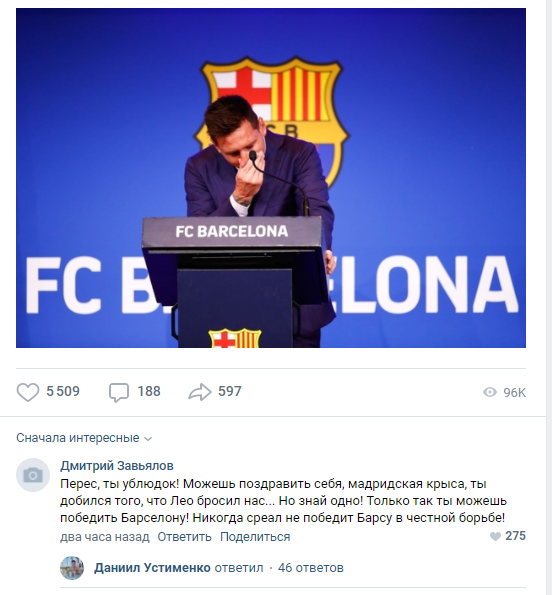
Task: Click the 188 comments count
Action: pyautogui.click(x=149, y=391)
